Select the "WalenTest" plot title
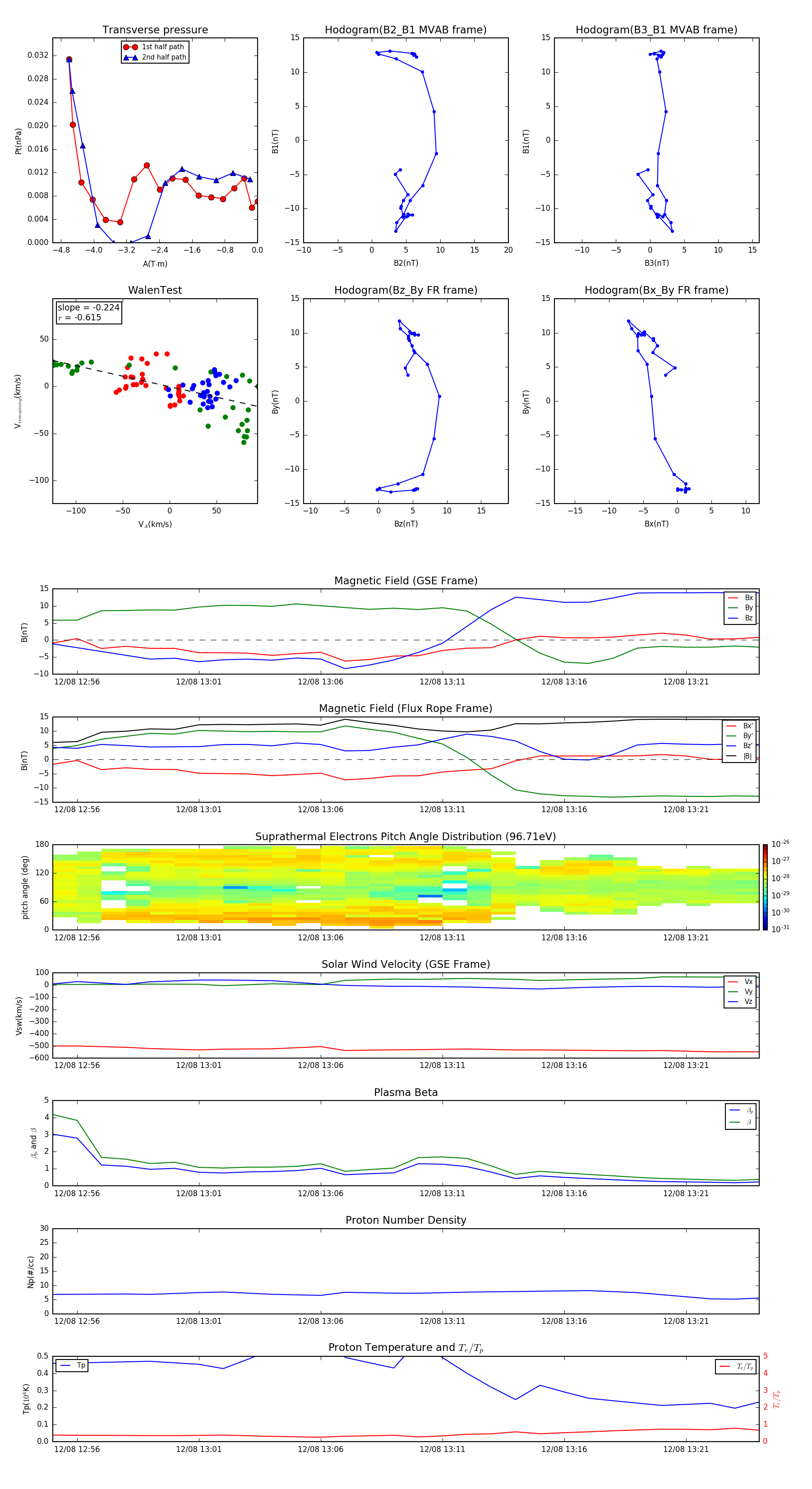This screenshot has height=1489, width=812. pos(155,290)
